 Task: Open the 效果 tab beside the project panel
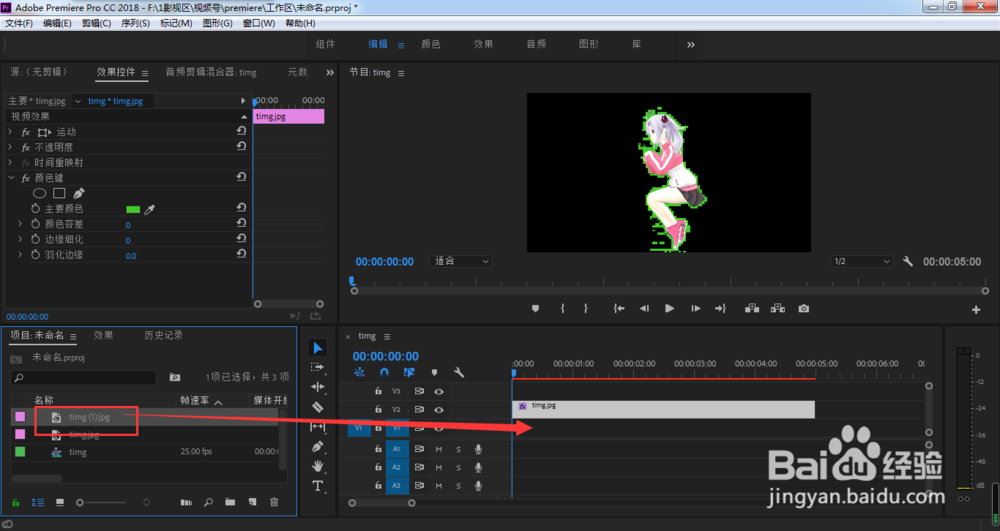[x=103, y=335]
